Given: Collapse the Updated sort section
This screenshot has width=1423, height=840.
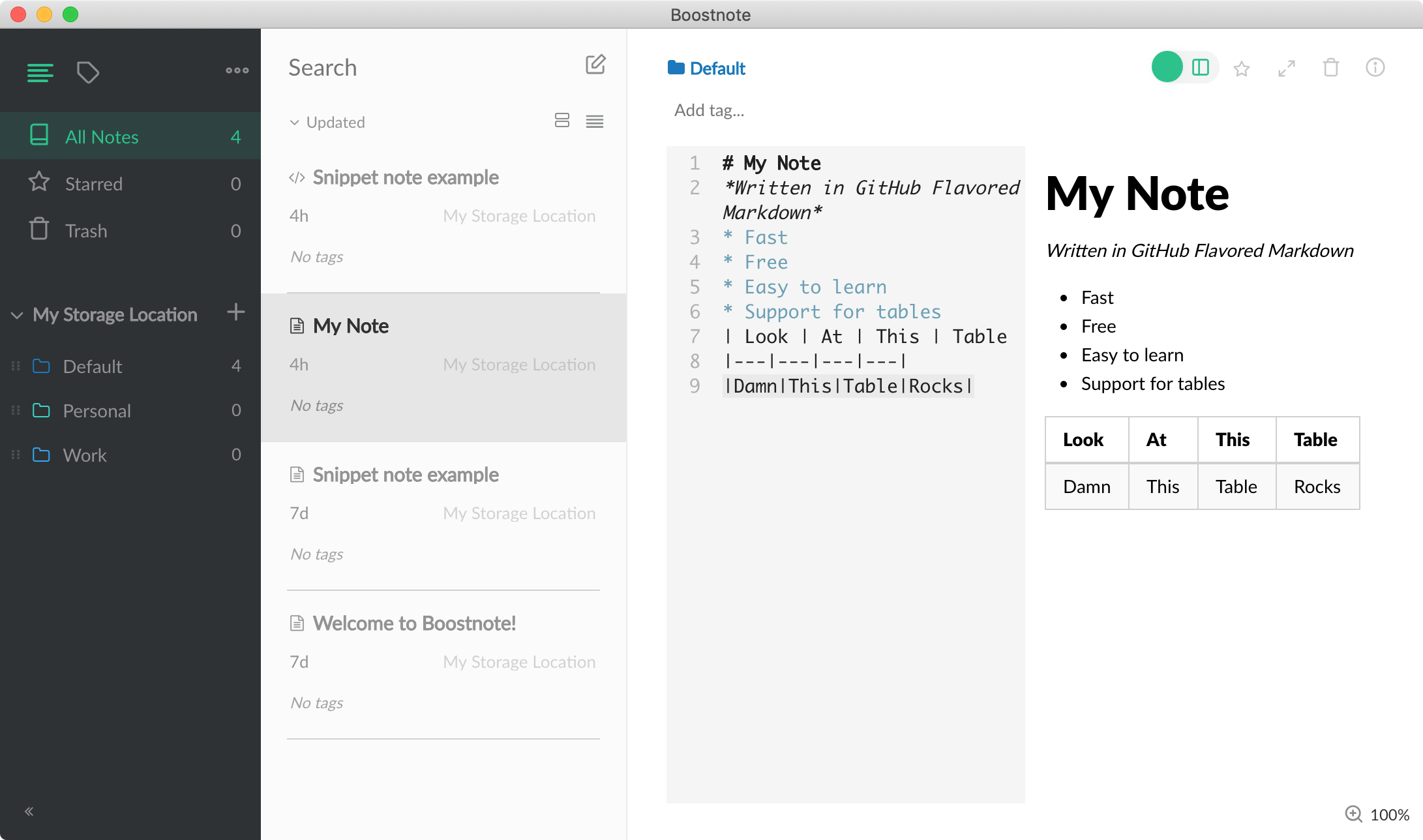Looking at the screenshot, I should (x=294, y=121).
